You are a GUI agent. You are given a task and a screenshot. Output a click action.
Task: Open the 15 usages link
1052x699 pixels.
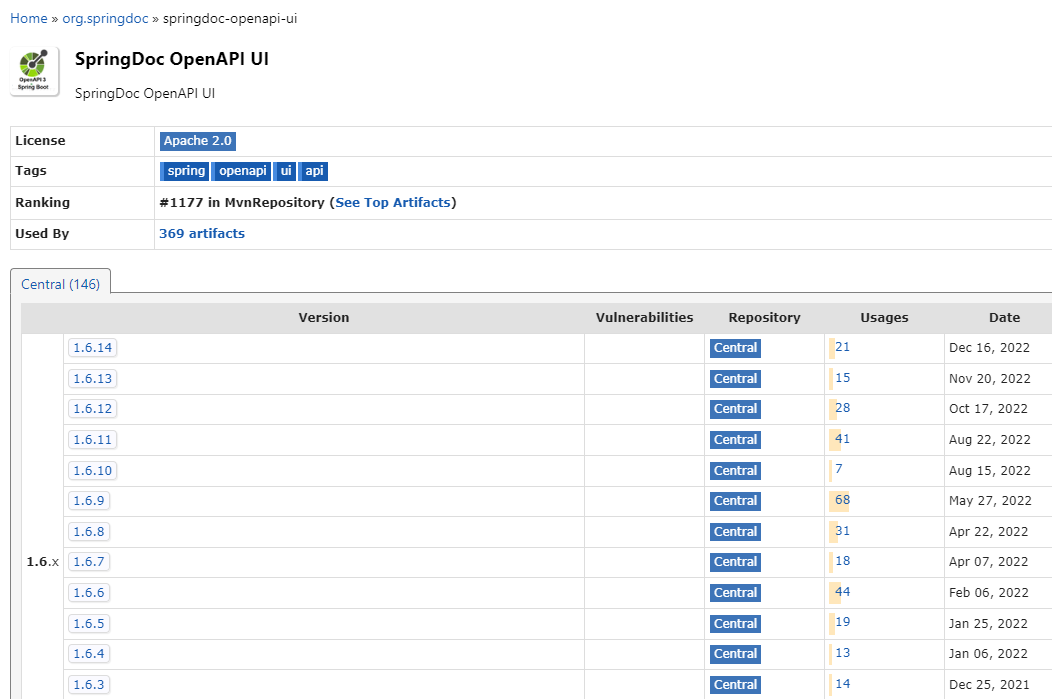(843, 378)
